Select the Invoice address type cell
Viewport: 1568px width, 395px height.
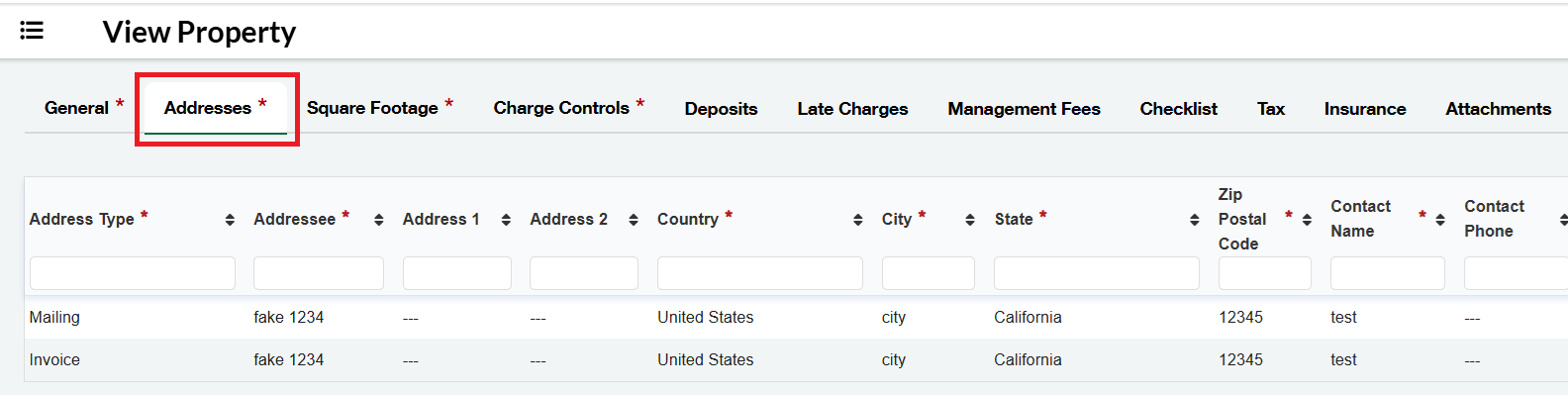pyautogui.click(x=54, y=359)
